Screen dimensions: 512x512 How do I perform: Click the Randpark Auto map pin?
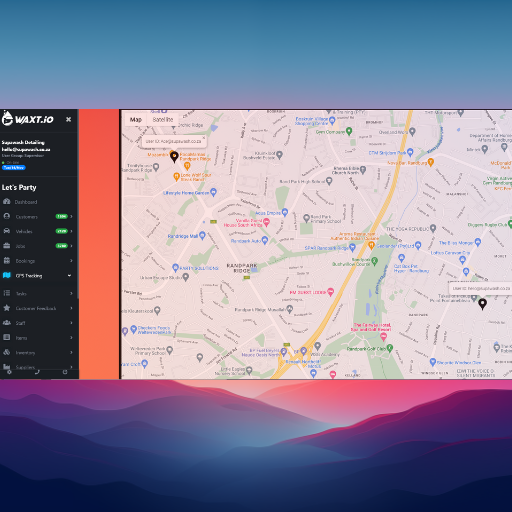[265, 240]
